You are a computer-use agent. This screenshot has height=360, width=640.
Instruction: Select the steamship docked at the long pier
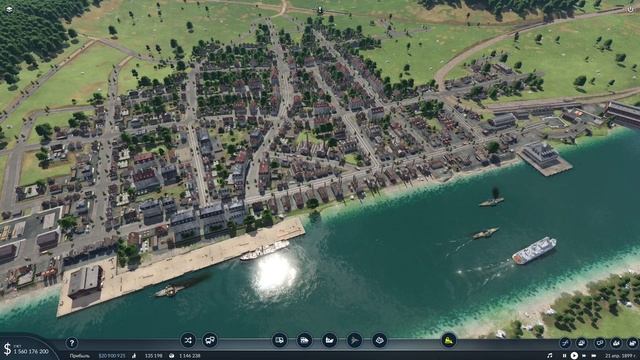click(x=264, y=250)
